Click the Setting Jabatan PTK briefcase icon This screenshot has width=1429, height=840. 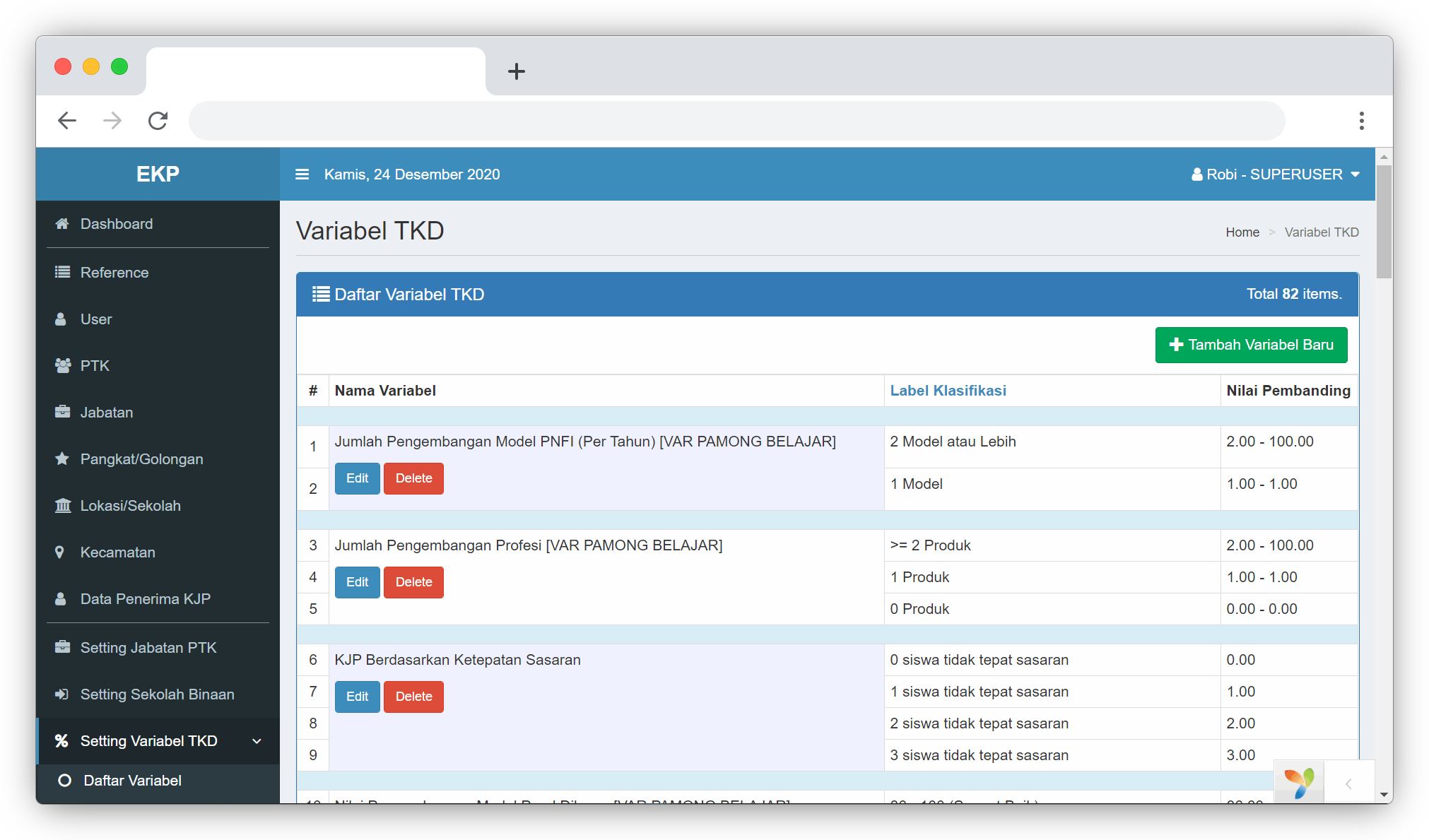click(x=62, y=648)
